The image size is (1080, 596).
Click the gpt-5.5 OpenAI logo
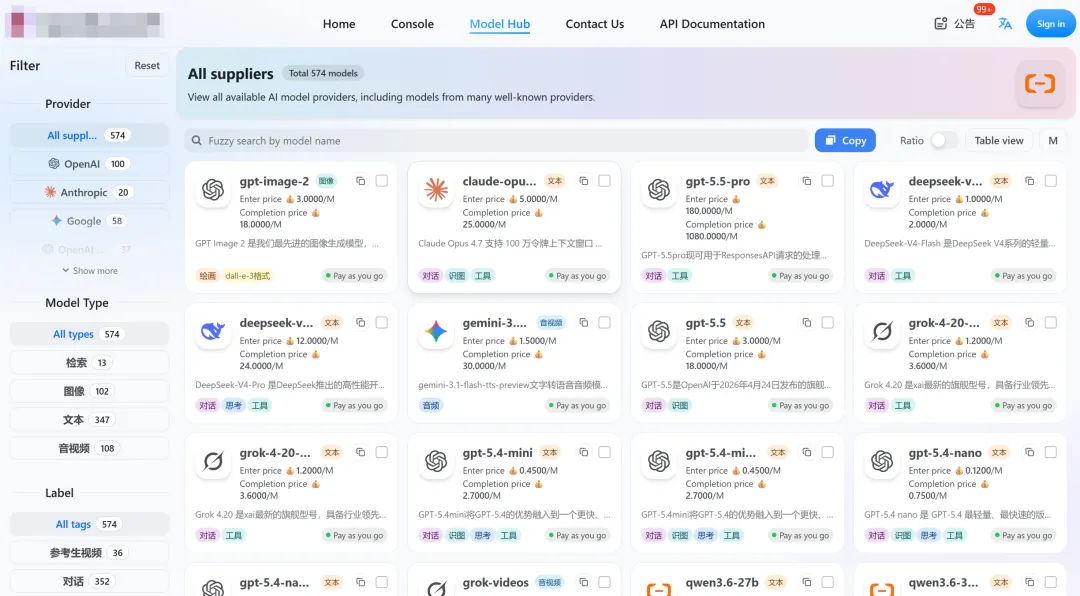pyautogui.click(x=659, y=331)
